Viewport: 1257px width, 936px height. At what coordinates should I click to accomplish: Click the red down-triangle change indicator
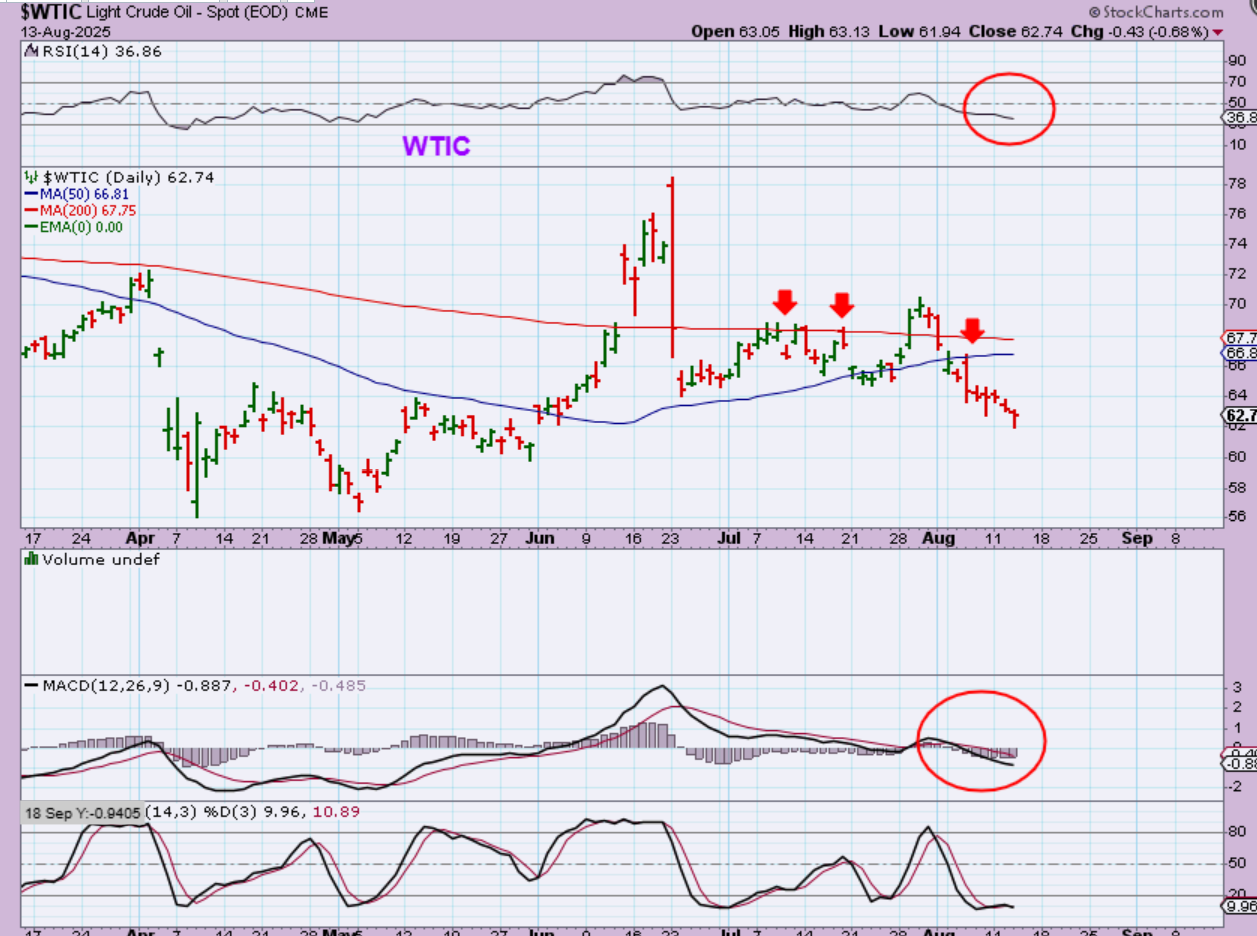point(1217,32)
